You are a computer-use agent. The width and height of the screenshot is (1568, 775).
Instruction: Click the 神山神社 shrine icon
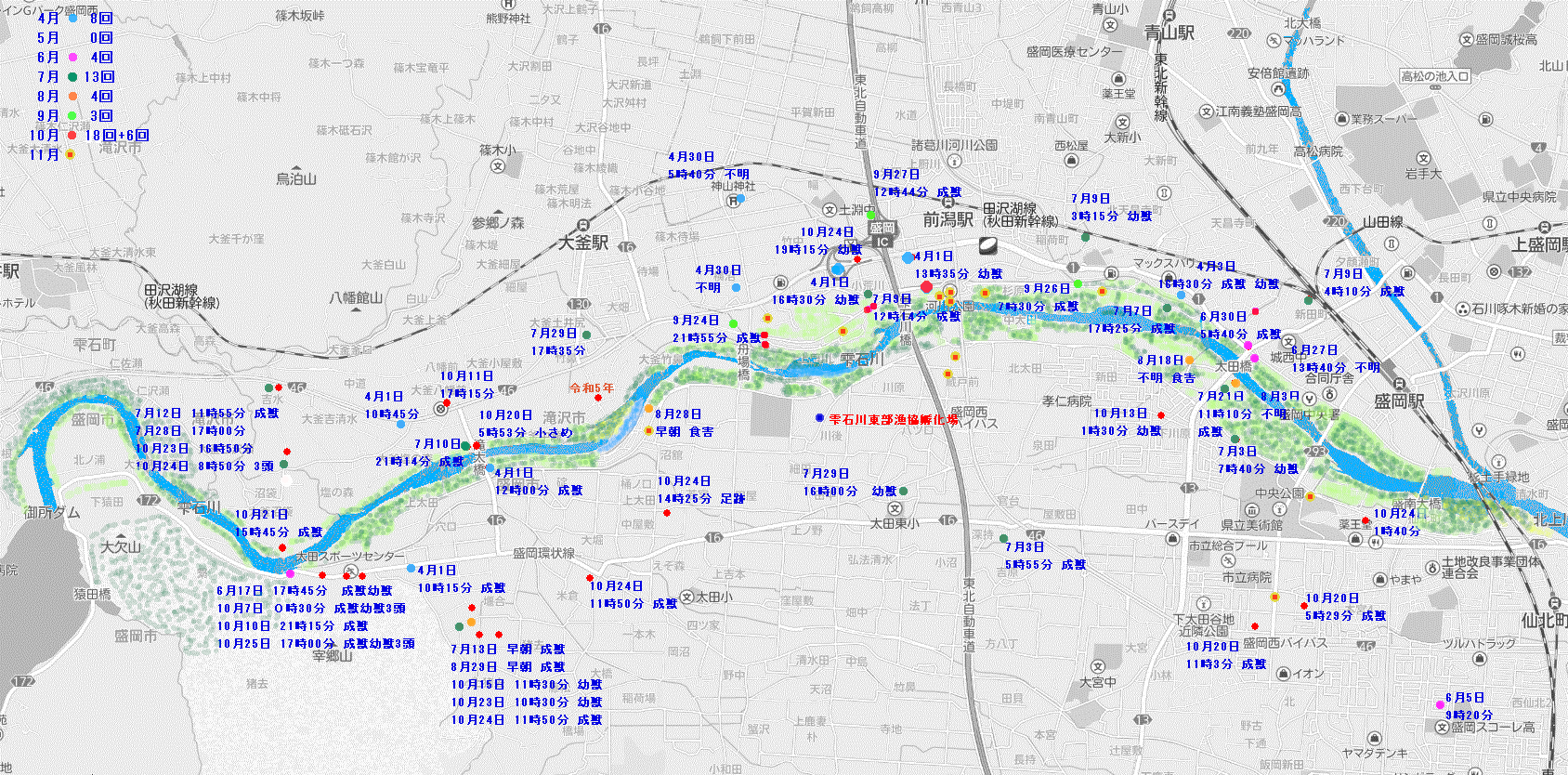click(x=733, y=200)
